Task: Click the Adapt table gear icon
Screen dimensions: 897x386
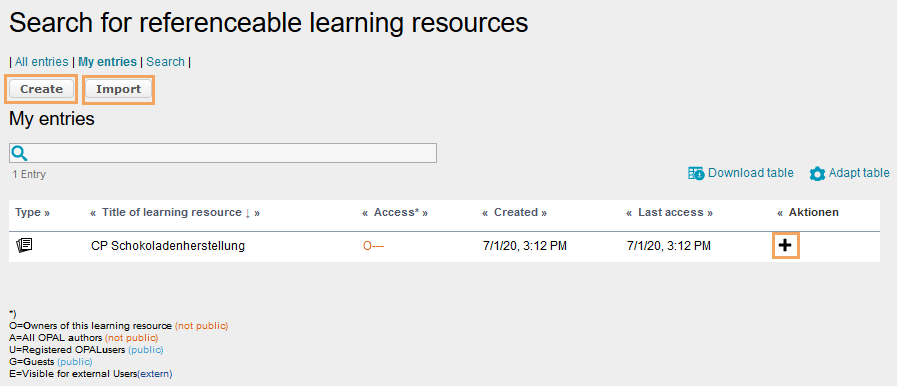Action: [817, 174]
